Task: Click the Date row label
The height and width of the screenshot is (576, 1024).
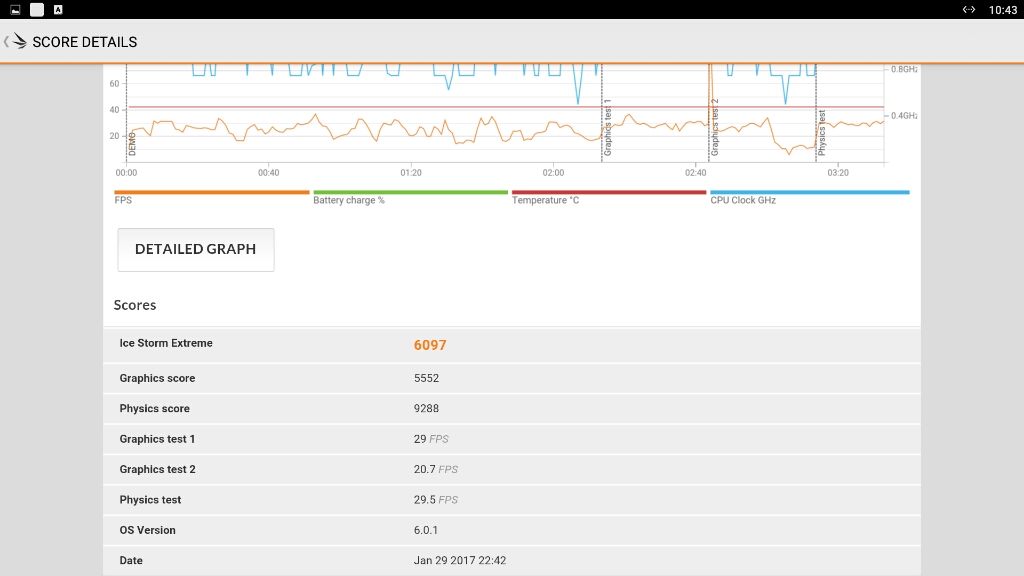Action: [x=131, y=560]
